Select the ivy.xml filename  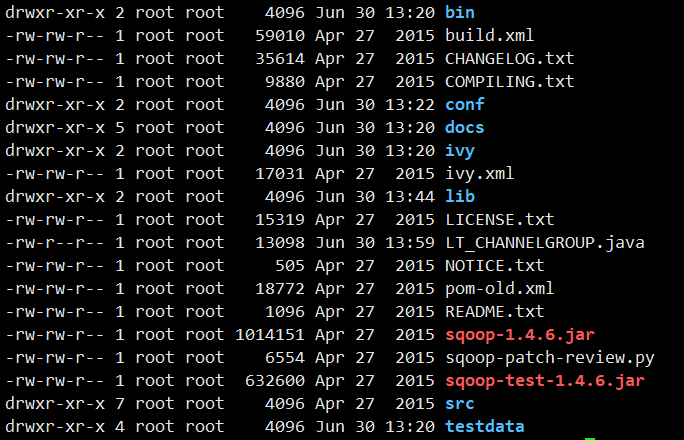click(479, 174)
